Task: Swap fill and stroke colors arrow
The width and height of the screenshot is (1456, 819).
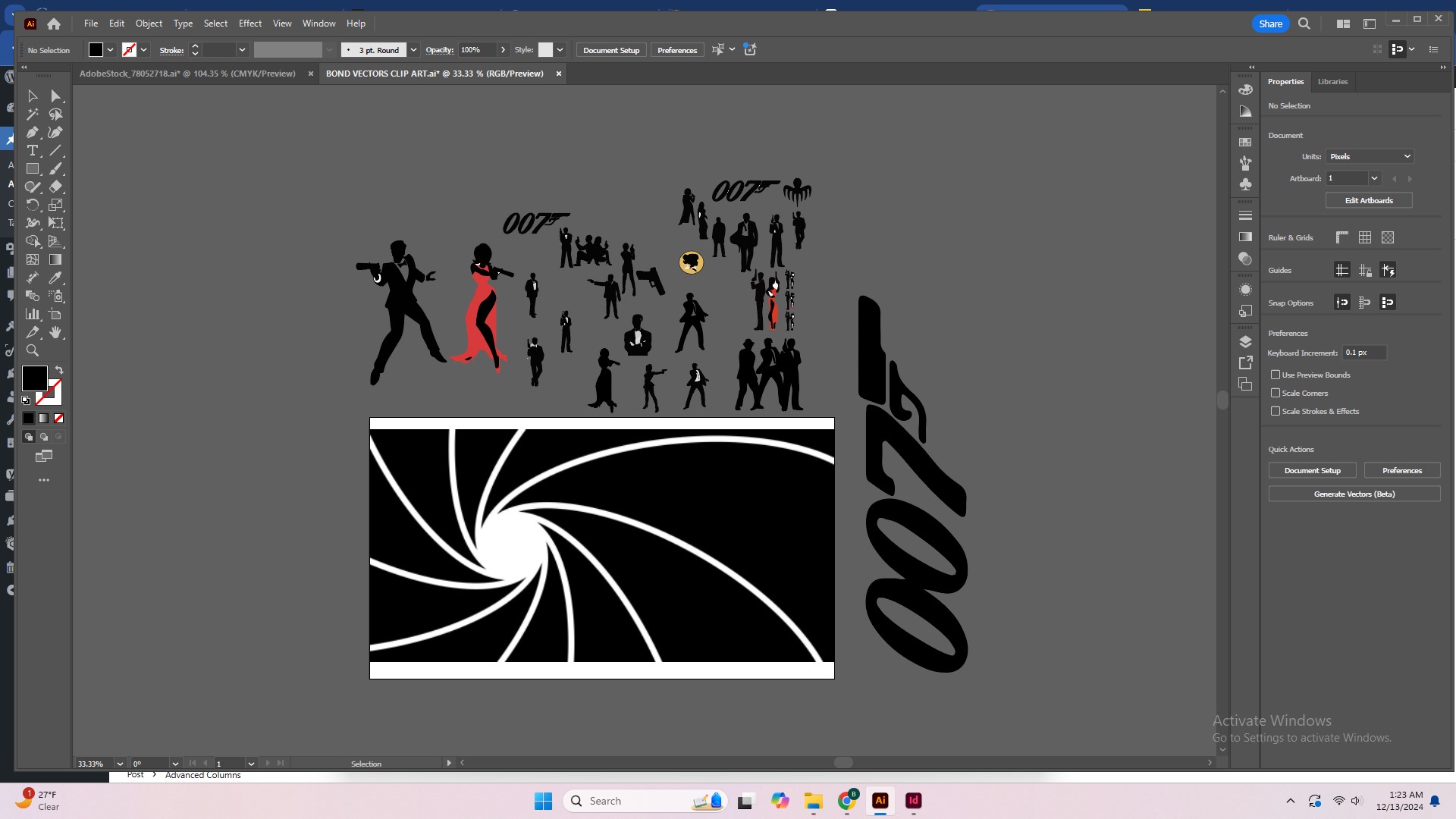Action: (59, 370)
